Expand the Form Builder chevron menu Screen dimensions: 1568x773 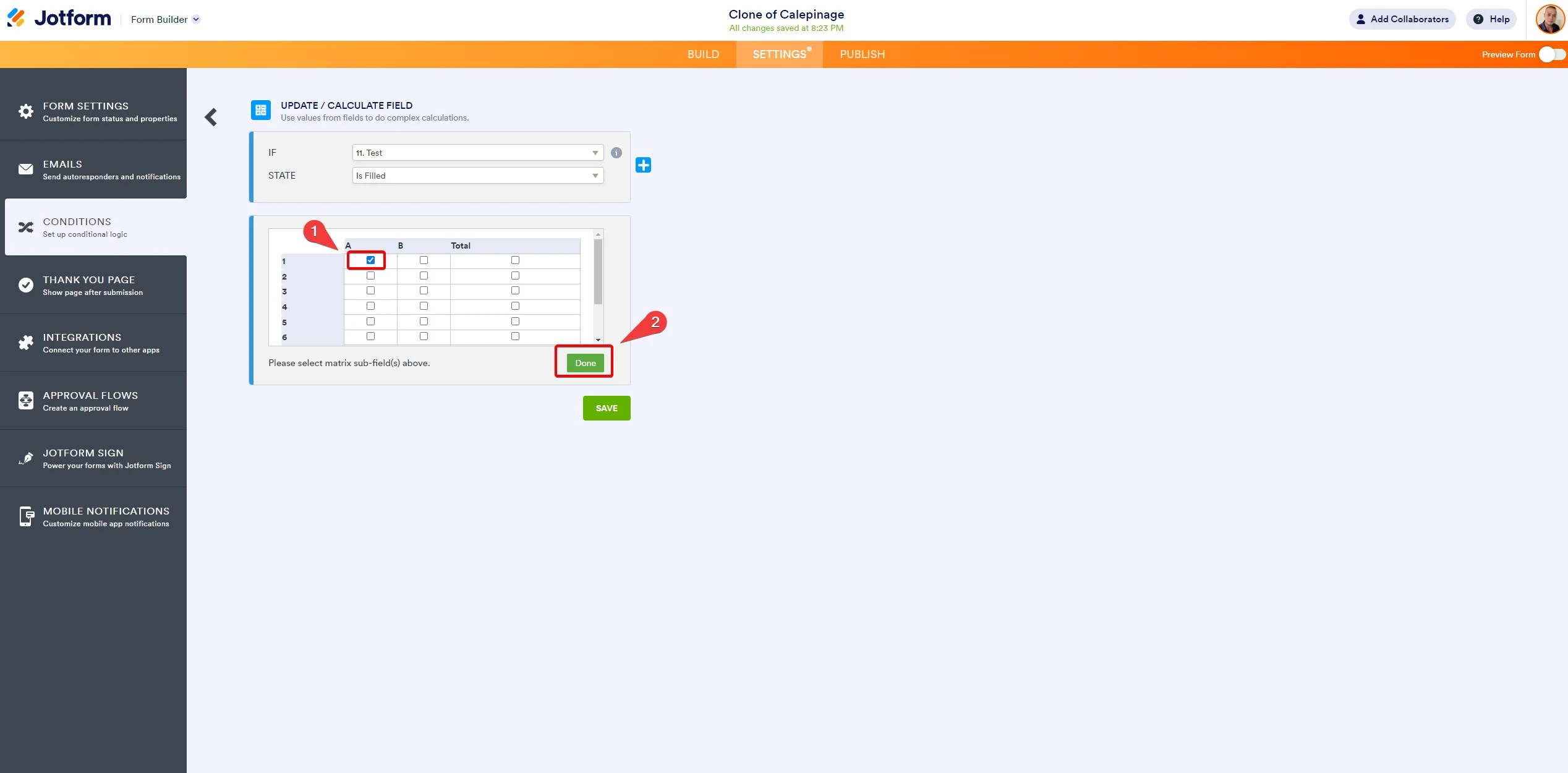click(x=196, y=19)
